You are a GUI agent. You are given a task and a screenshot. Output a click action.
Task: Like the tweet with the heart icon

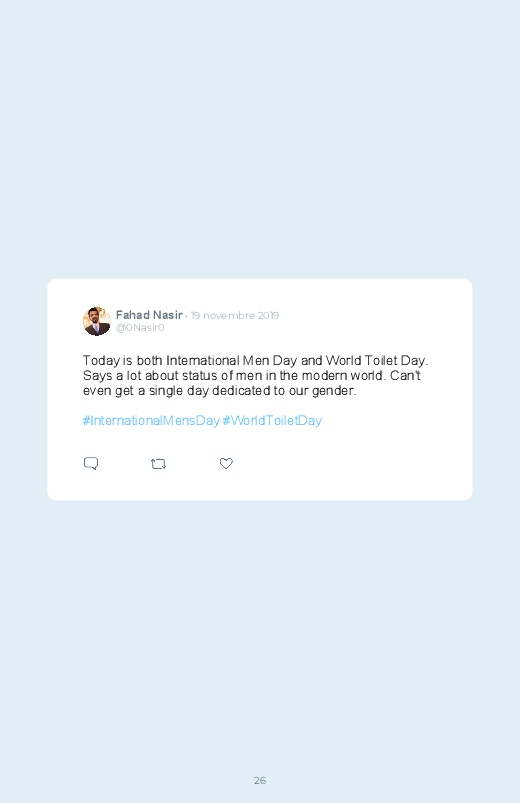click(226, 463)
